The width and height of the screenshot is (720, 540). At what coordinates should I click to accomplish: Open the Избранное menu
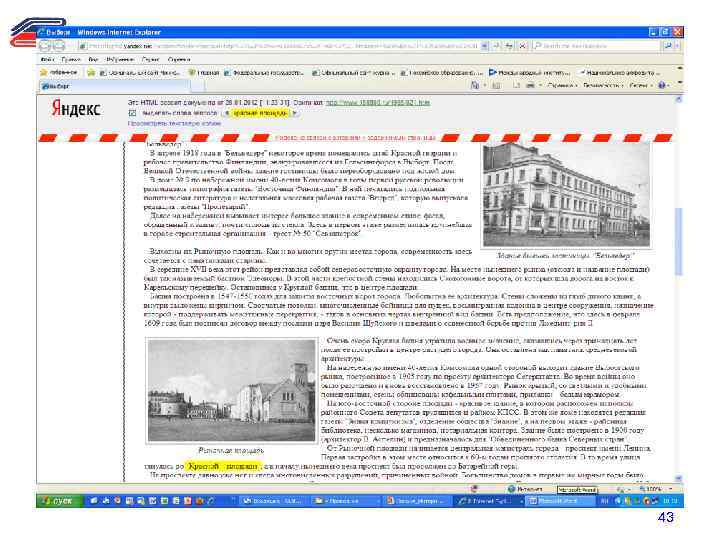tap(120, 59)
